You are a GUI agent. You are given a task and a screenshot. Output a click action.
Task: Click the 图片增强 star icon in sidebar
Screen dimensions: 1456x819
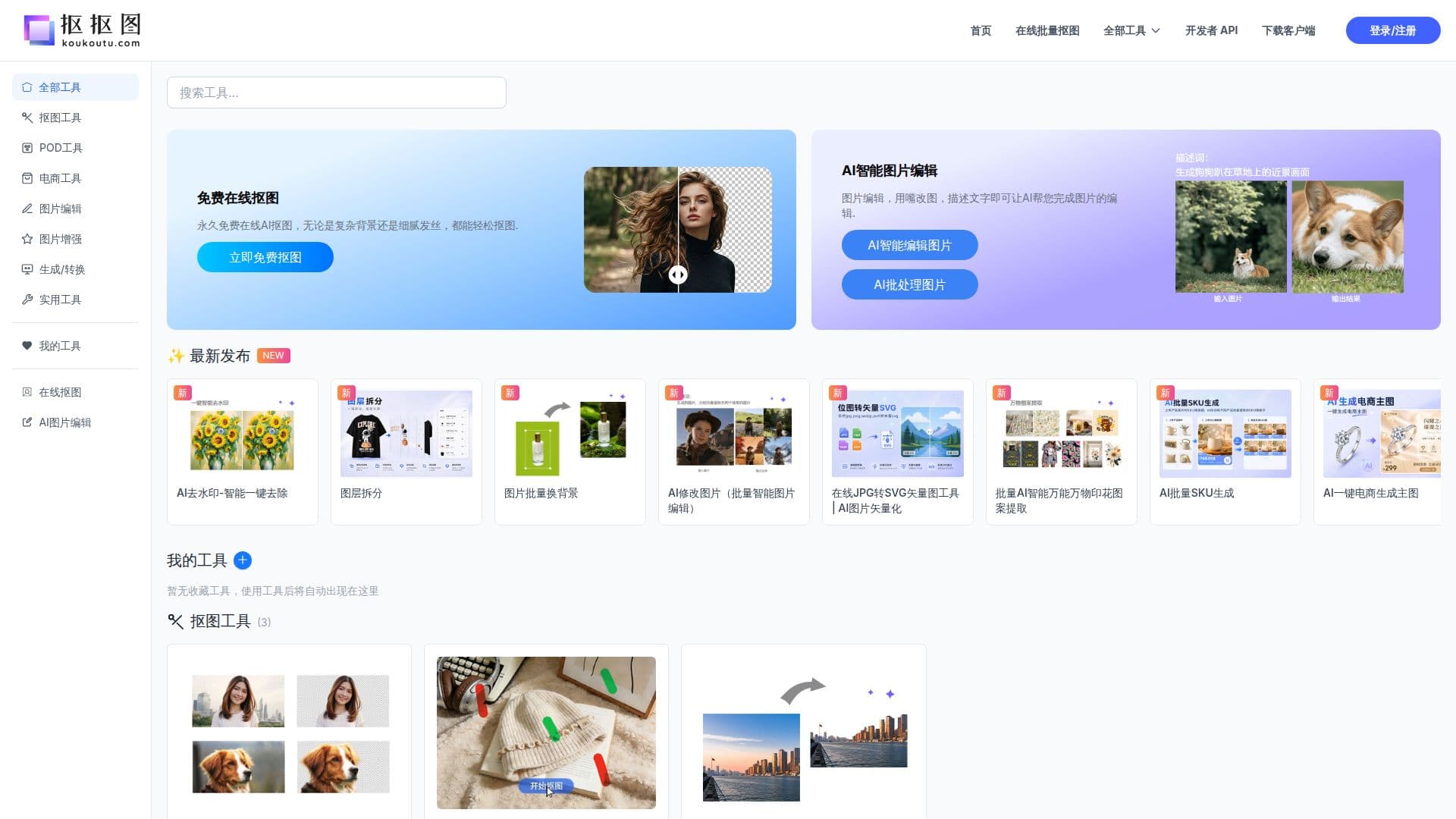click(x=27, y=239)
